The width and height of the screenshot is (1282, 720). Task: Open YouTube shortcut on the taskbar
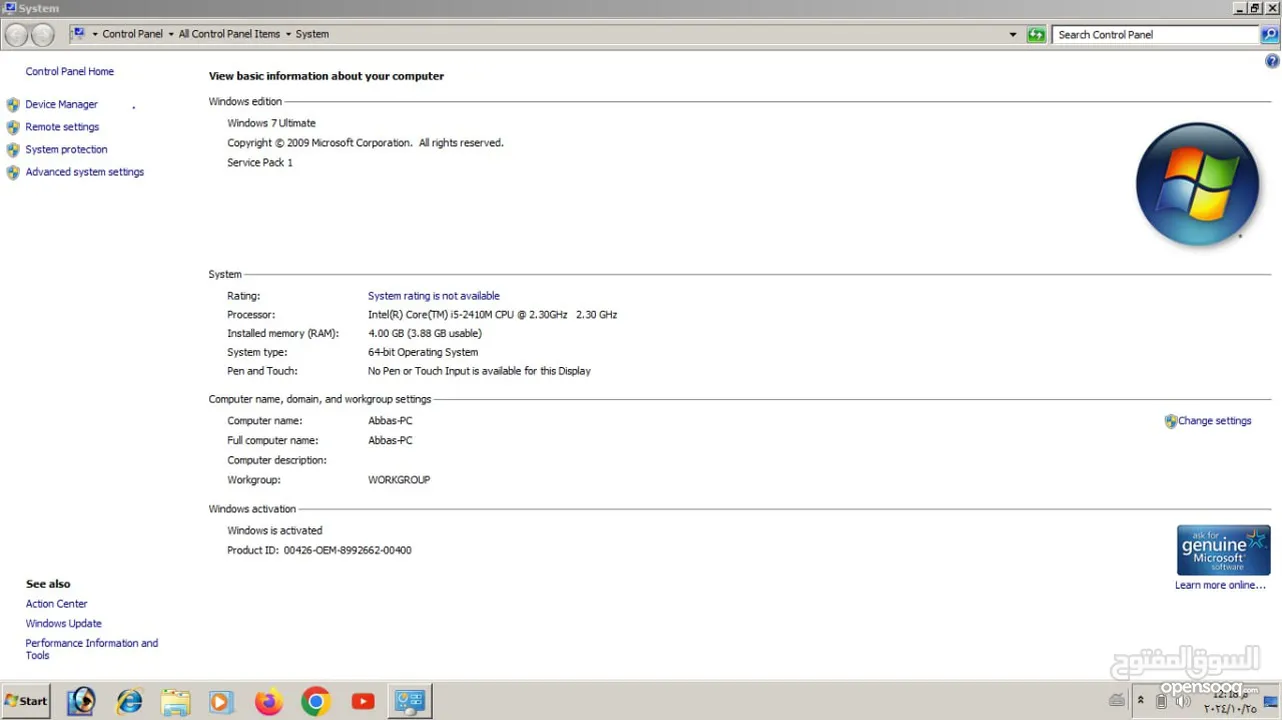click(363, 702)
